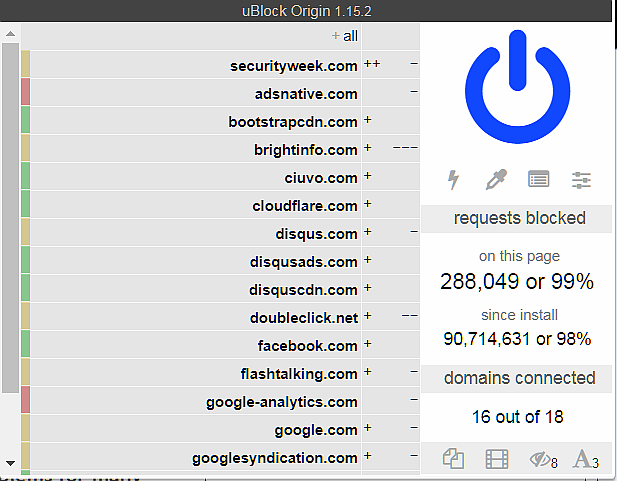Click the 'domains connected' header
Image resolution: width=617 pixels, height=481 pixels.
coord(517,378)
